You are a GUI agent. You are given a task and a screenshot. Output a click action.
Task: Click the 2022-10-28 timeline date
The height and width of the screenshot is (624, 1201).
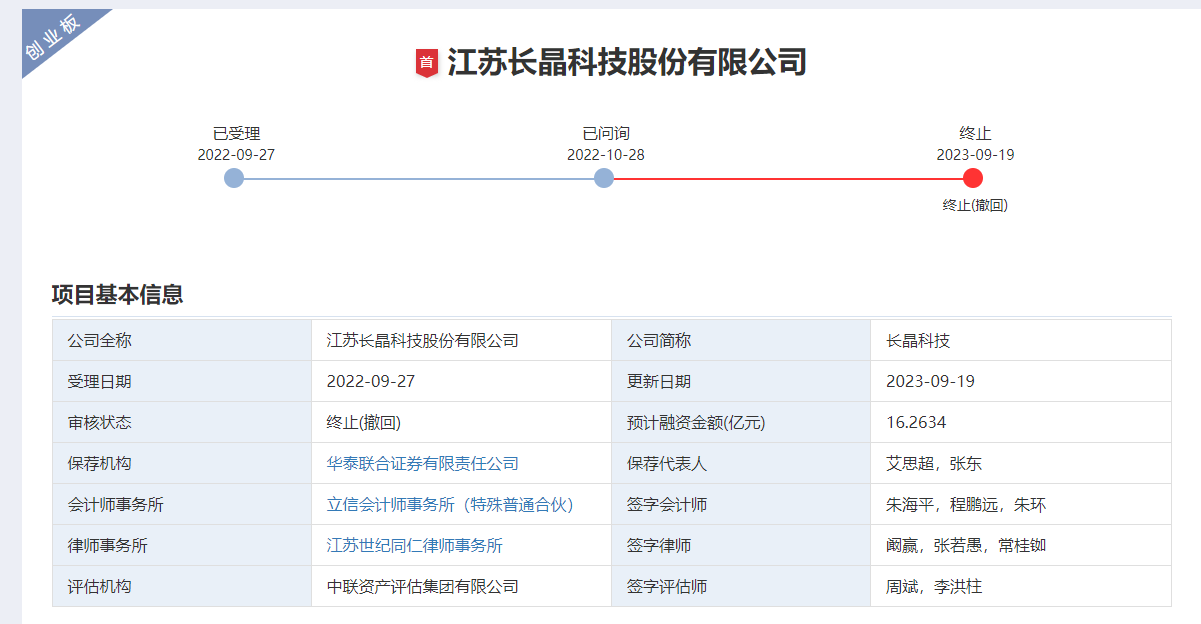pyautogui.click(x=606, y=155)
